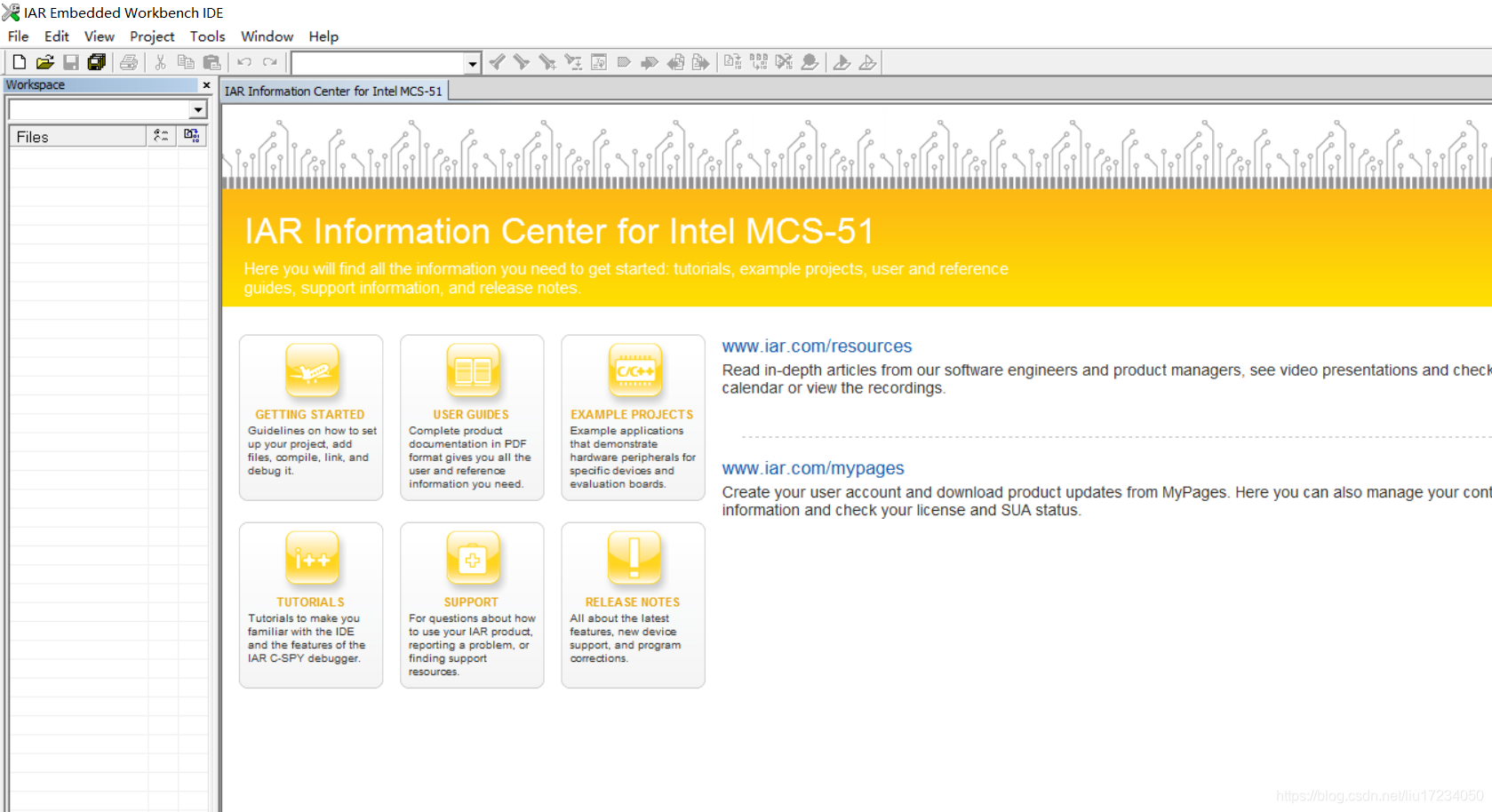Click the Toggle Bookmark icon

pyautogui.click(x=624, y=62)
